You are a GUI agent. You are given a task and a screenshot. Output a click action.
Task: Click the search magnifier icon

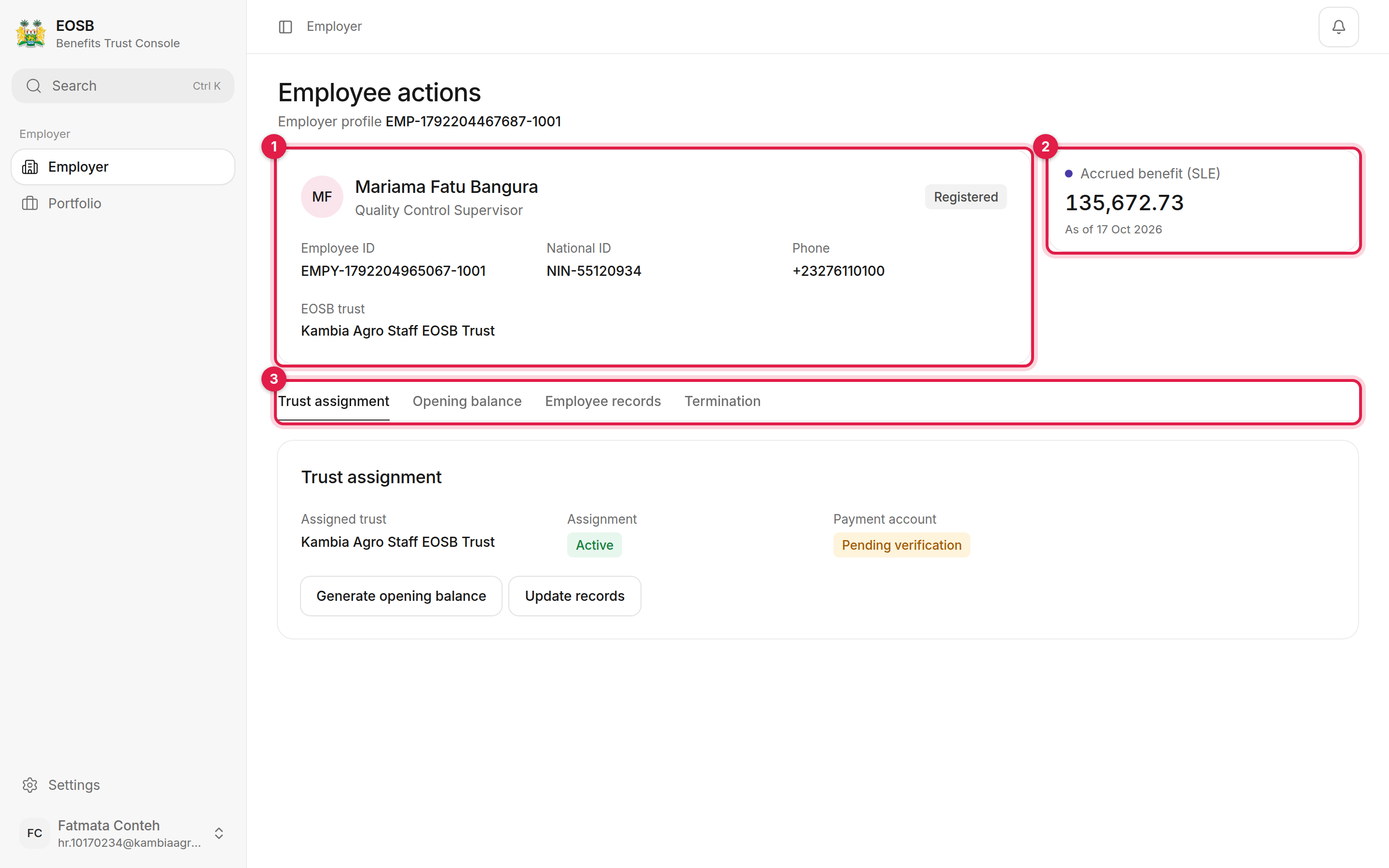[x=34, y=86]
